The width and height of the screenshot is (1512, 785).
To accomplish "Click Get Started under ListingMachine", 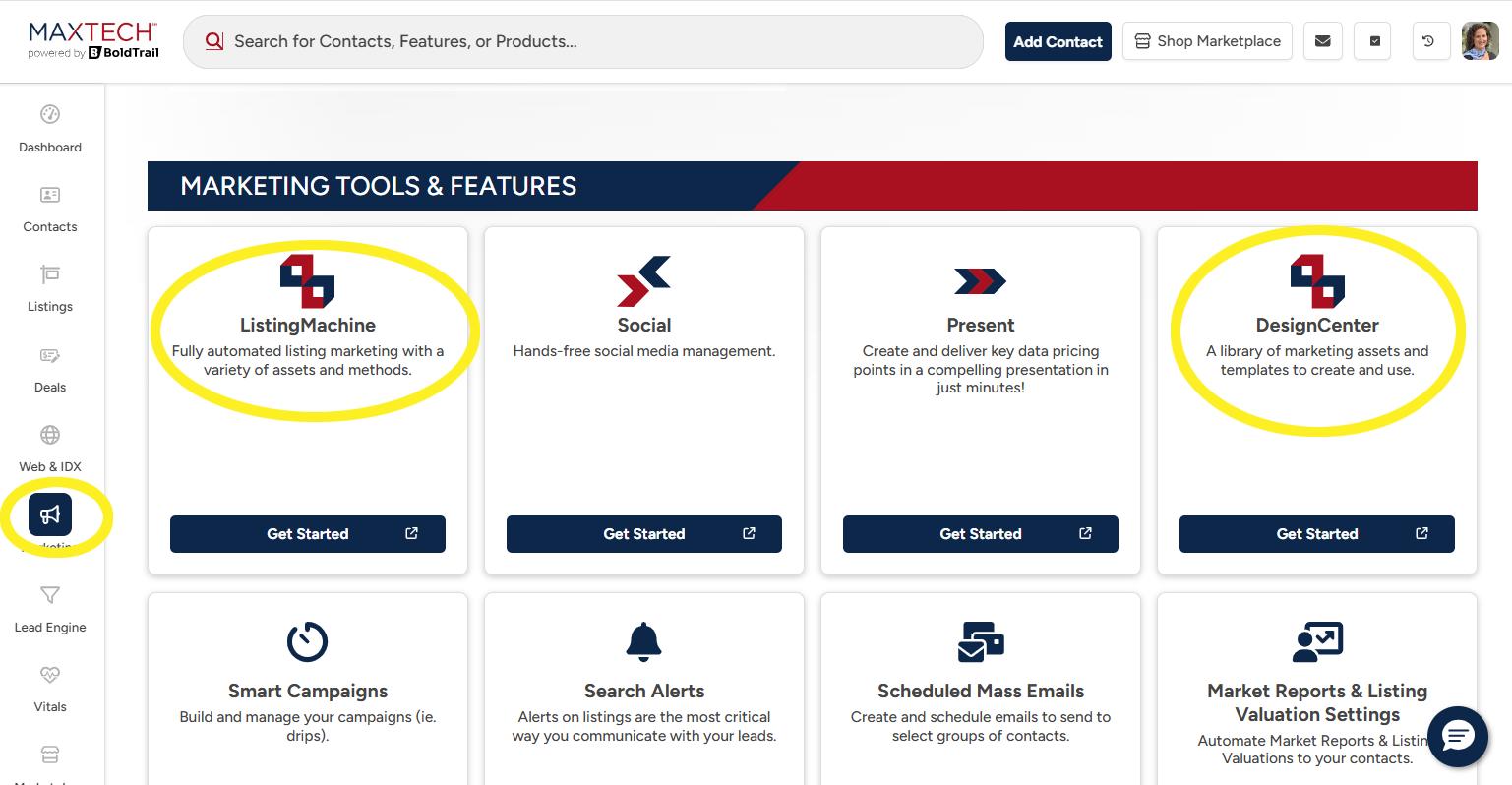I will point(308,534).
